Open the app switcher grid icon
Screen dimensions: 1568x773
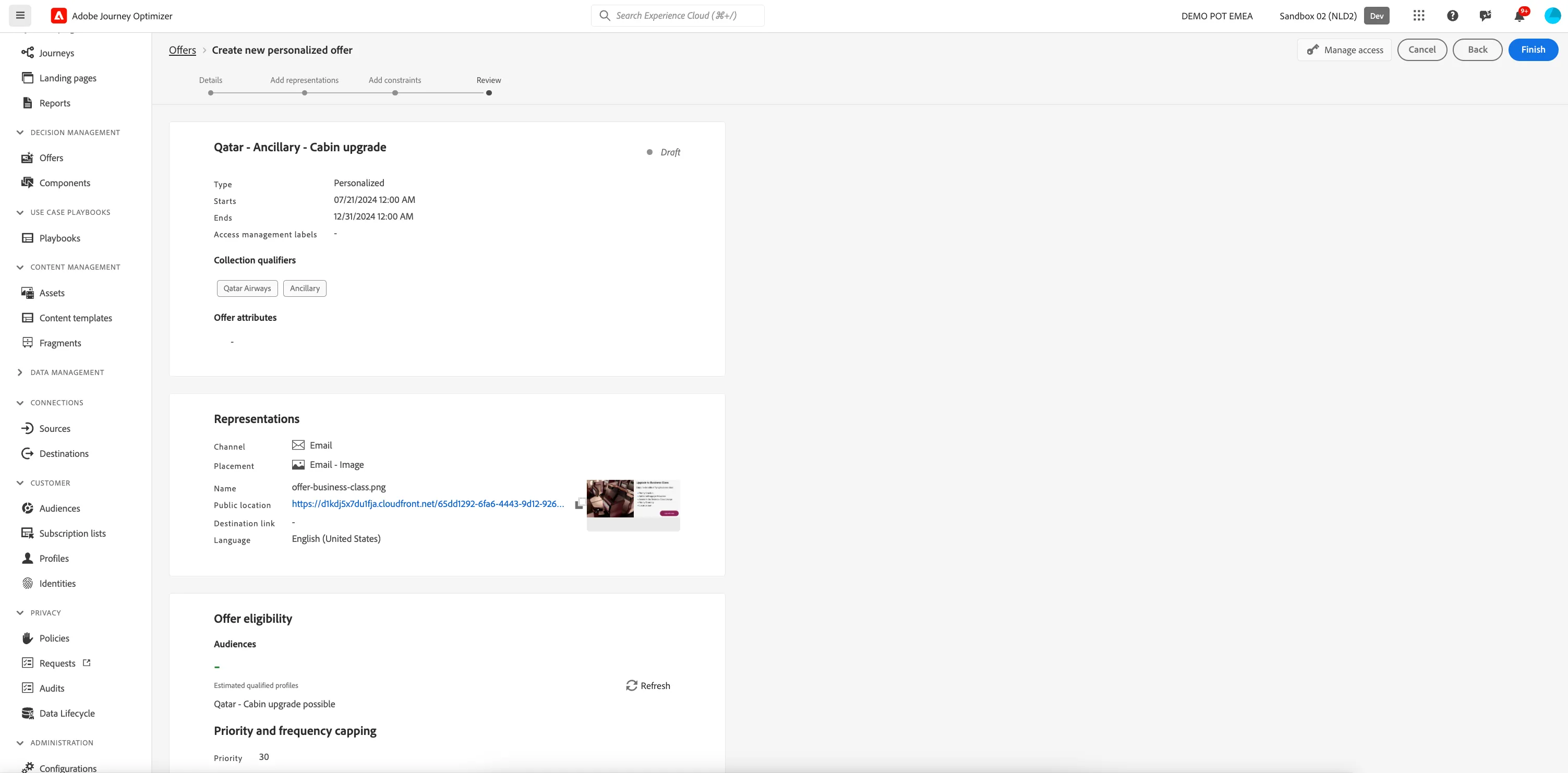click(1419, 16)
